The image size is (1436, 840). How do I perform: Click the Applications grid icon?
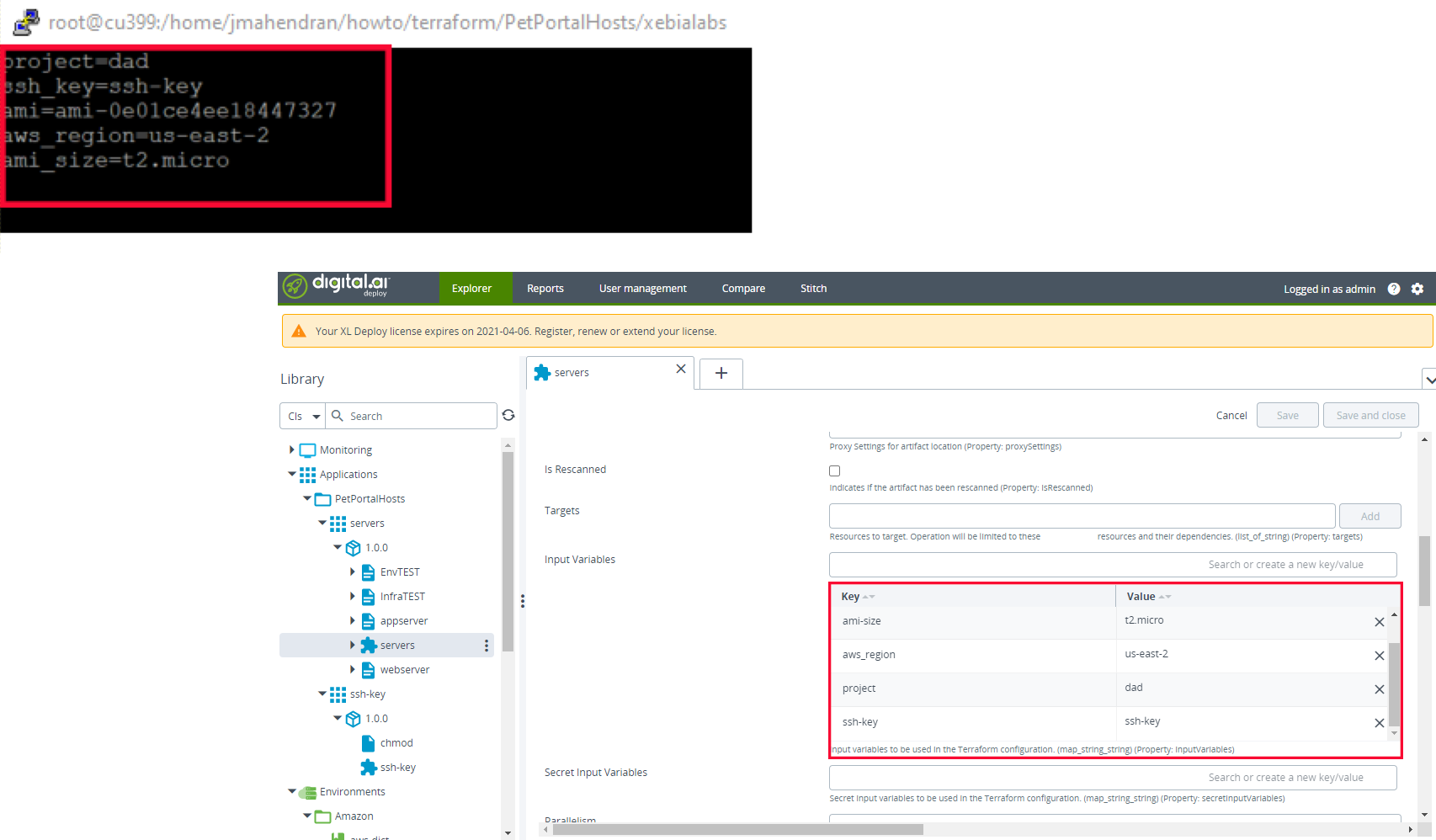coord(308,475)
